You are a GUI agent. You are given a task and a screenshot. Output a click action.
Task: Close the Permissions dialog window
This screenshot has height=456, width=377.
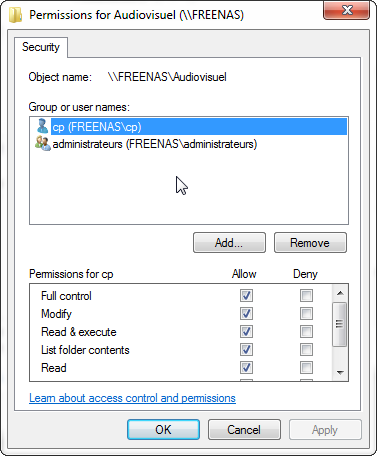tap(346, 10)
